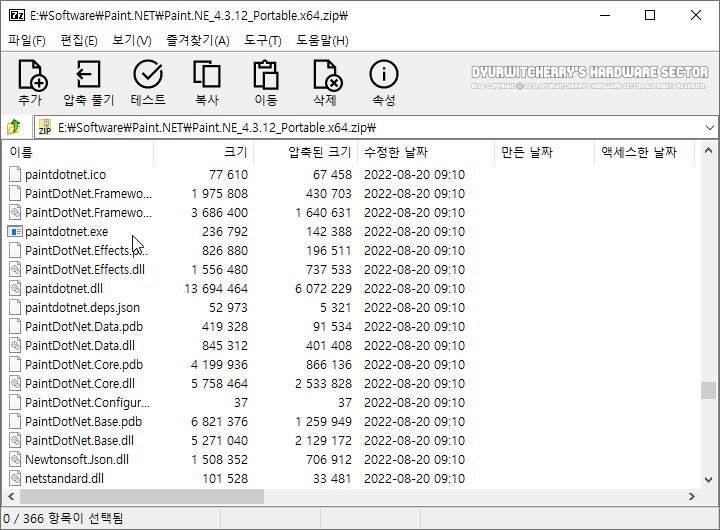Click the 추가 (Add) toolbar icon
Viewport: 720px width, 530px height.
(x=33, y=74)
